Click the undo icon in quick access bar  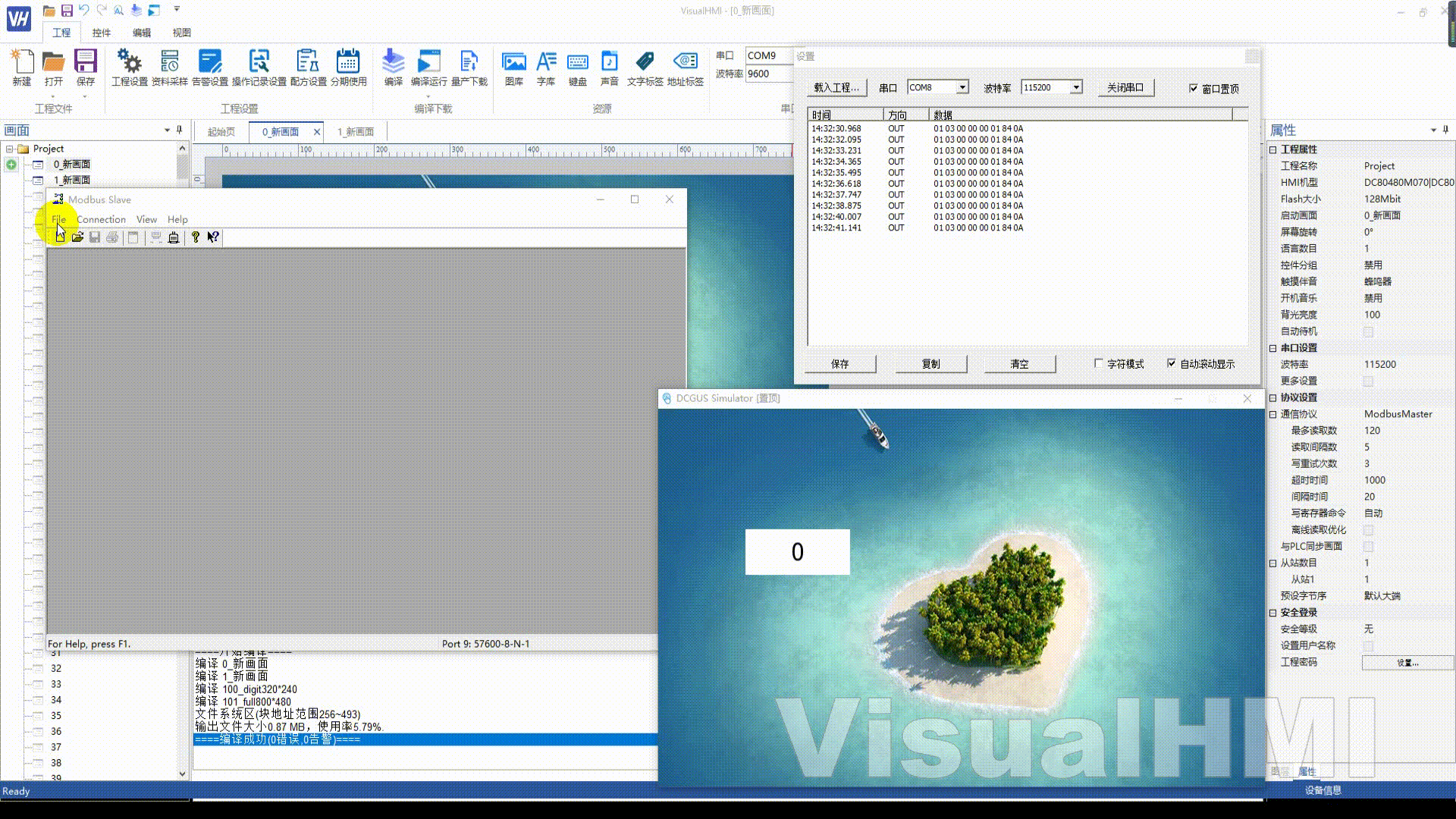pyautogui.click(x=84, y=11)
